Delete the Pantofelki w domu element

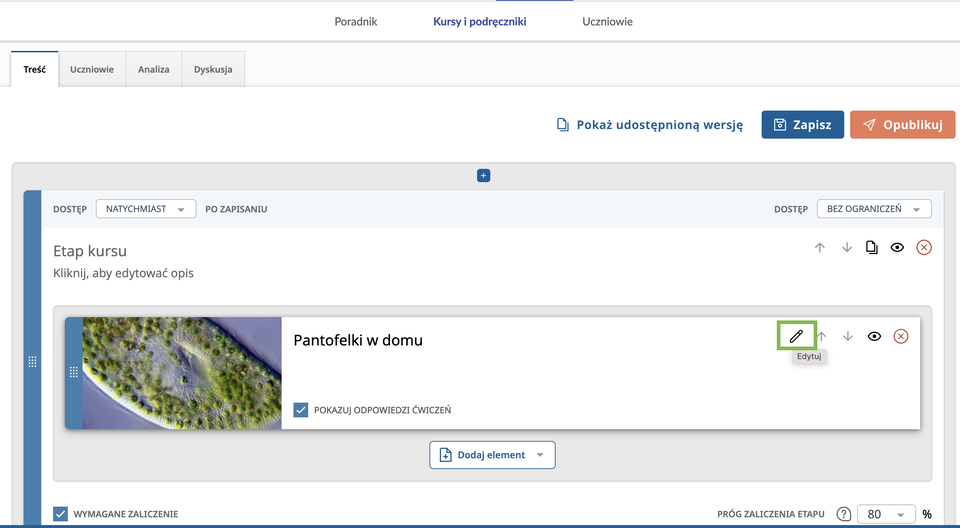coord(900,337)
